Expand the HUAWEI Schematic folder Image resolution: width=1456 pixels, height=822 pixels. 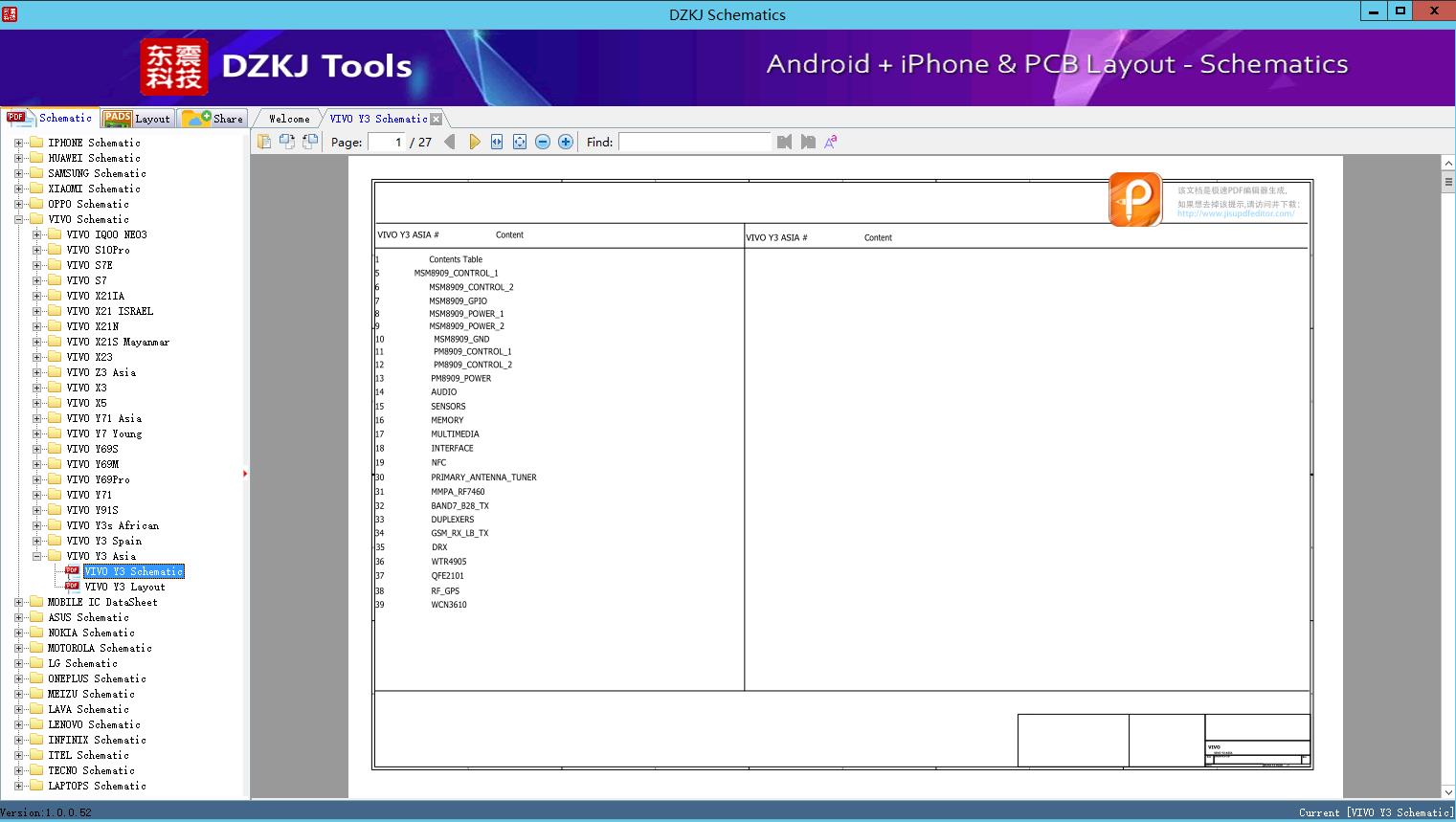click(18, 158)
